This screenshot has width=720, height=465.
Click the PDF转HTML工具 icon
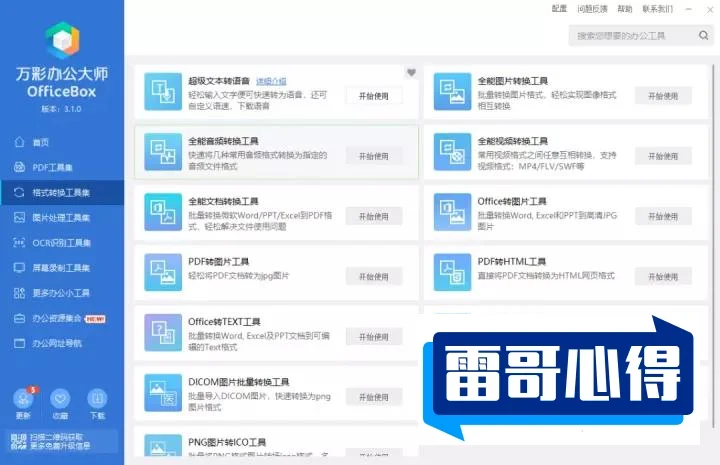click(452, 272)
